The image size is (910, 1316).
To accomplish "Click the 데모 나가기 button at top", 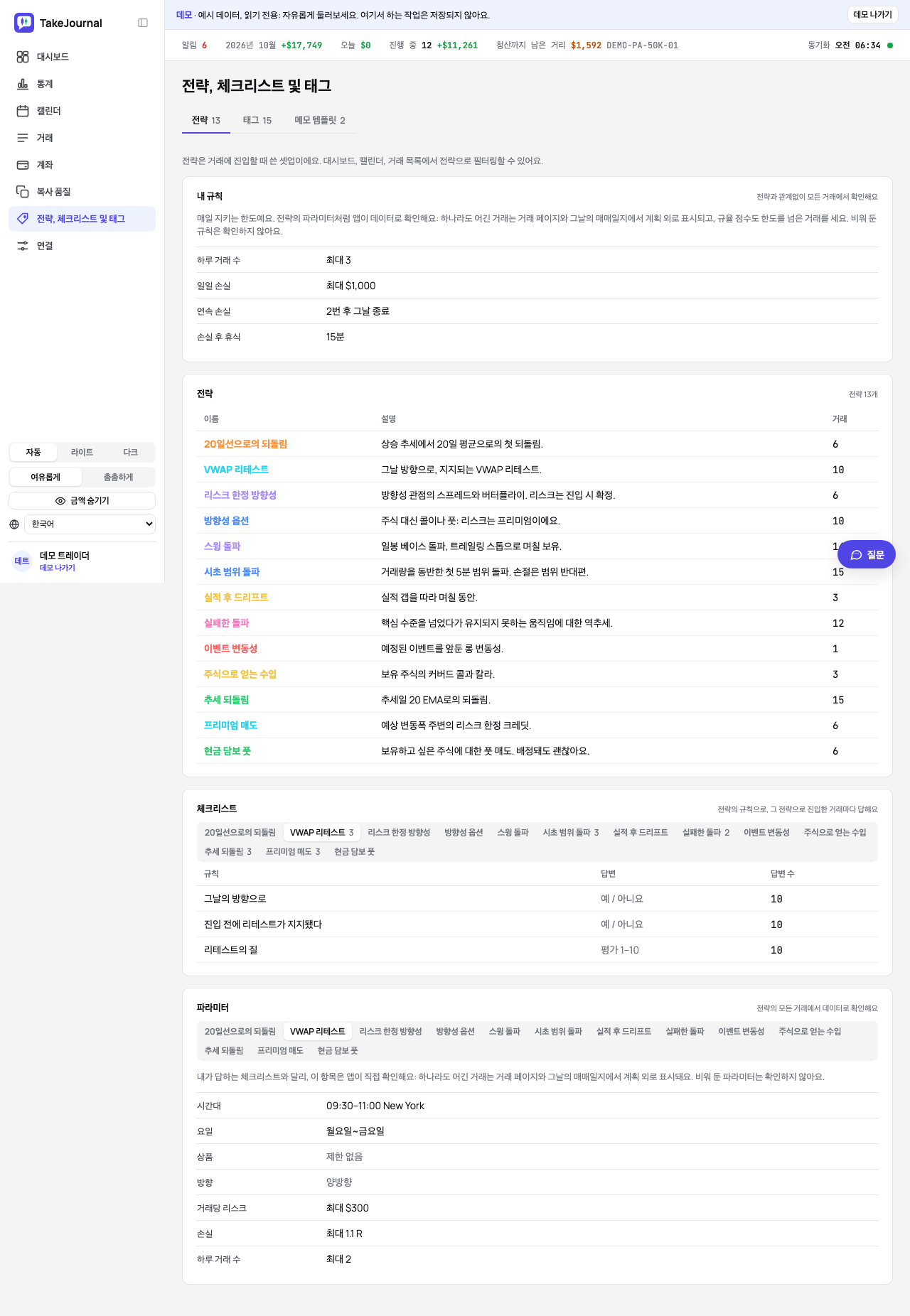I will (x=873, y=15).
